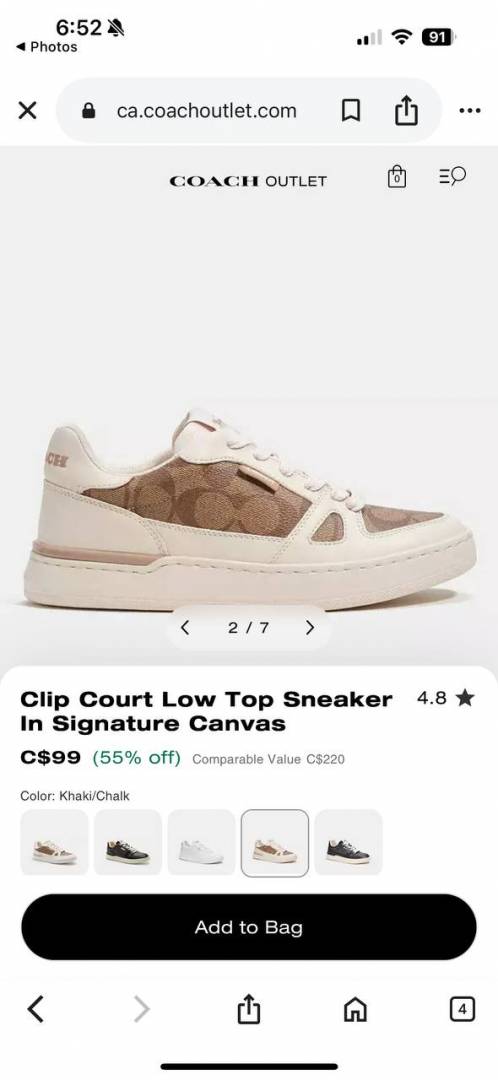This screenshot has height=1080, width=498.
Task: Close the in-app browser with X
Action: tap(27, 110)
